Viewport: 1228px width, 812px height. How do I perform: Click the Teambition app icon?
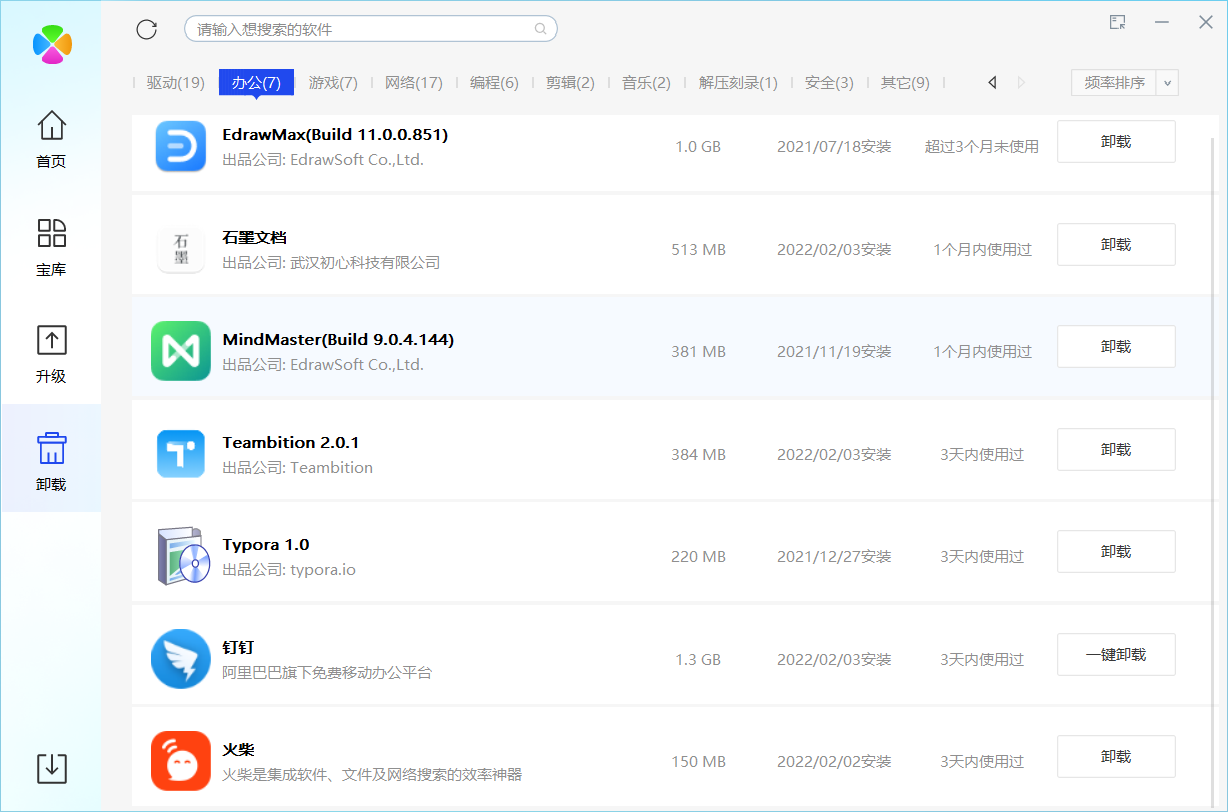pos(181,454)
